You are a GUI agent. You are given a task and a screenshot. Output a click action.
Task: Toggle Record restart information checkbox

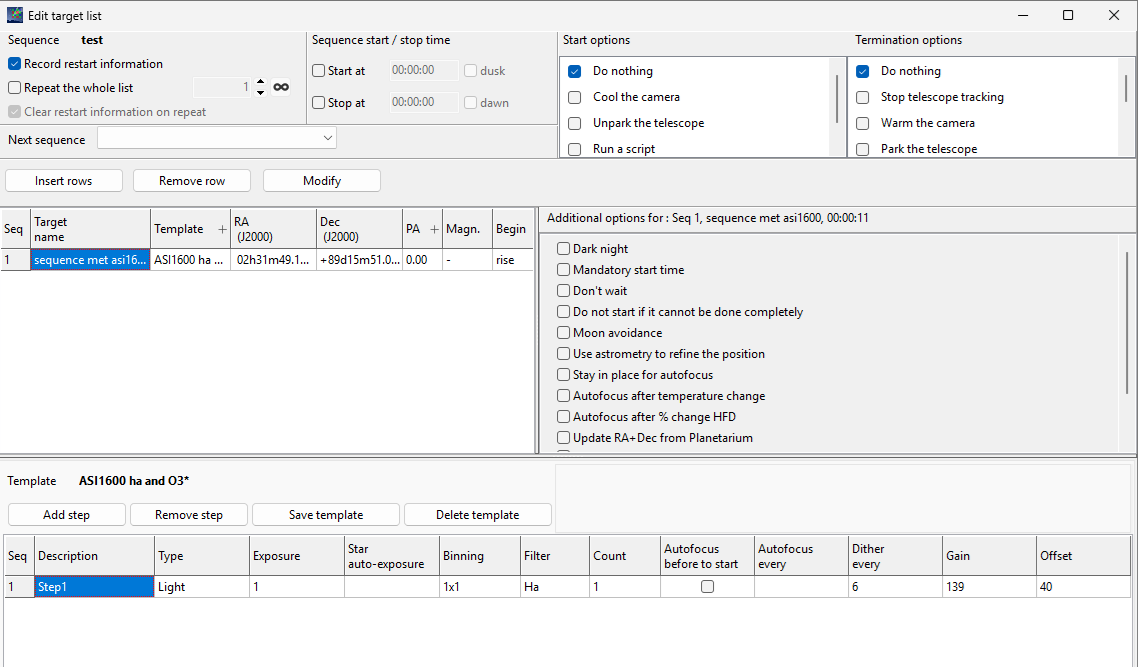(15, 64)
